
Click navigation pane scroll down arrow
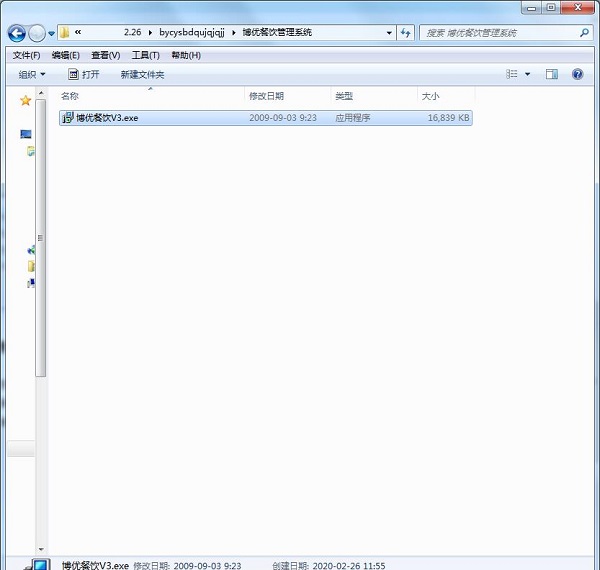click(41, 549)
